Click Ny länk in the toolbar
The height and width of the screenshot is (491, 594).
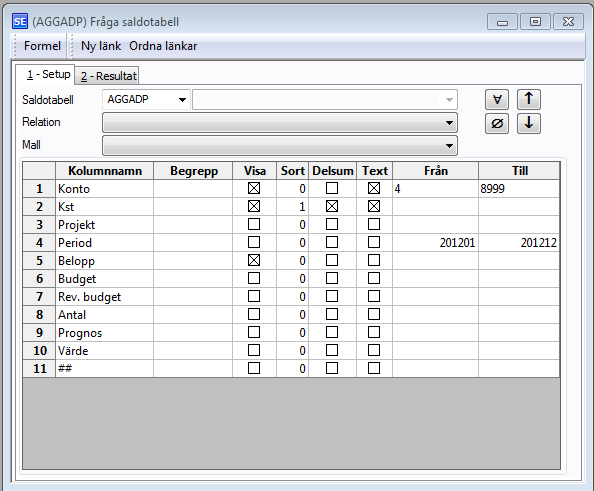click(x=101, y=46)
